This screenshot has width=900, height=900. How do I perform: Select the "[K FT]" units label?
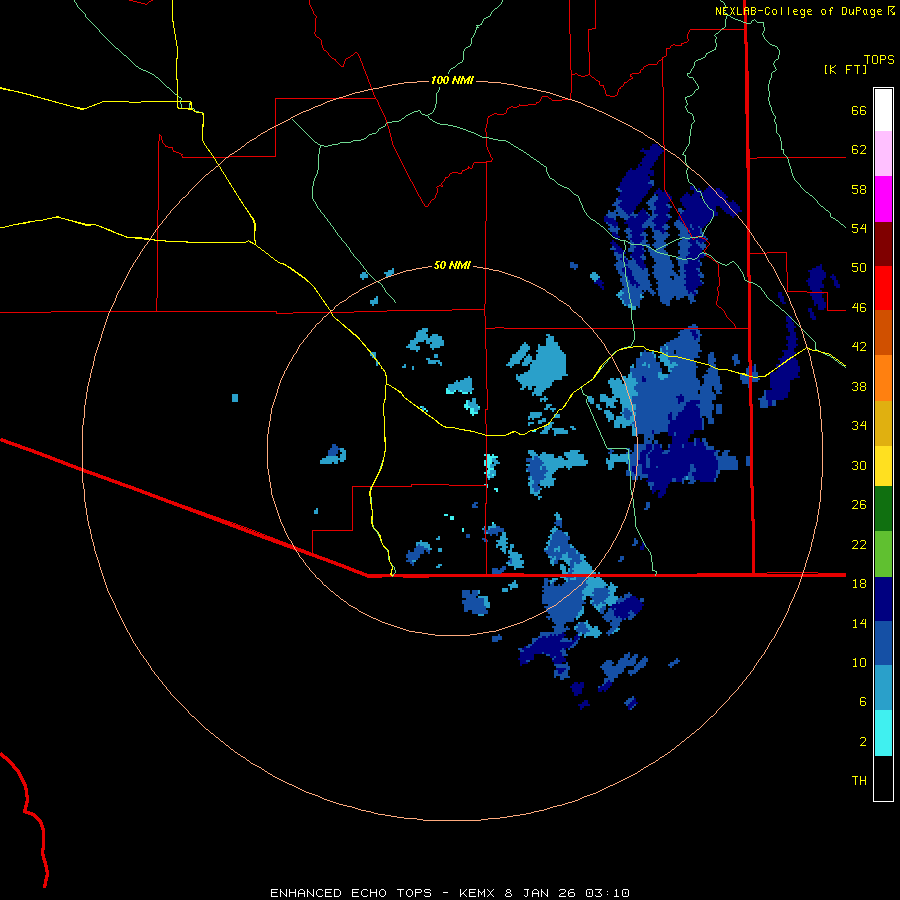(x=845, y=69)
